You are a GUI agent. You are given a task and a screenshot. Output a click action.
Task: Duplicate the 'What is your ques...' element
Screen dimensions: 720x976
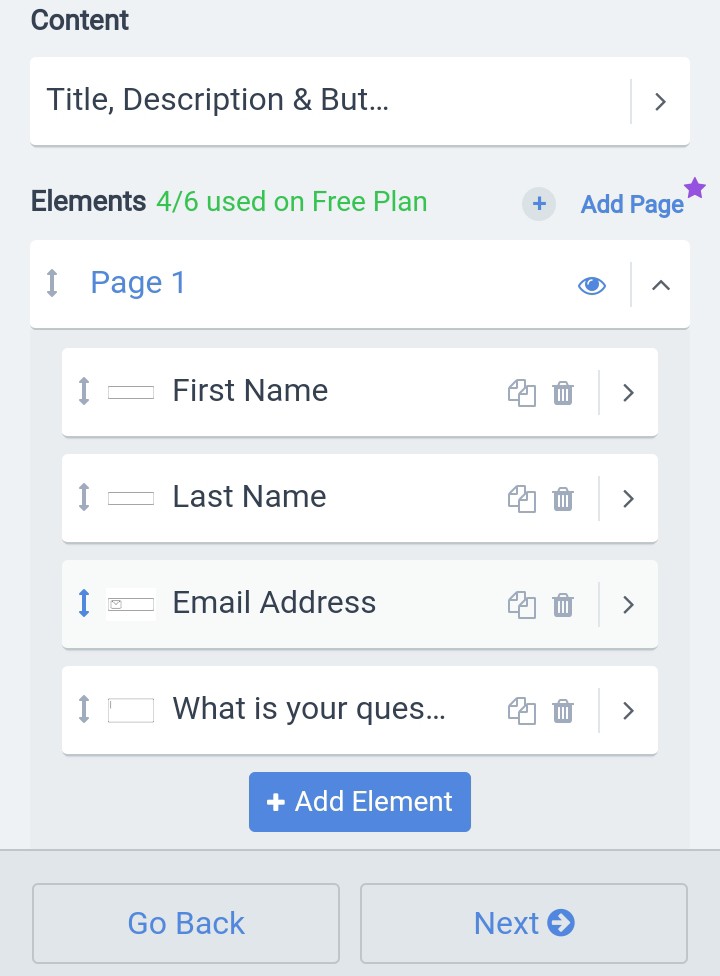[x=521, y=711]
